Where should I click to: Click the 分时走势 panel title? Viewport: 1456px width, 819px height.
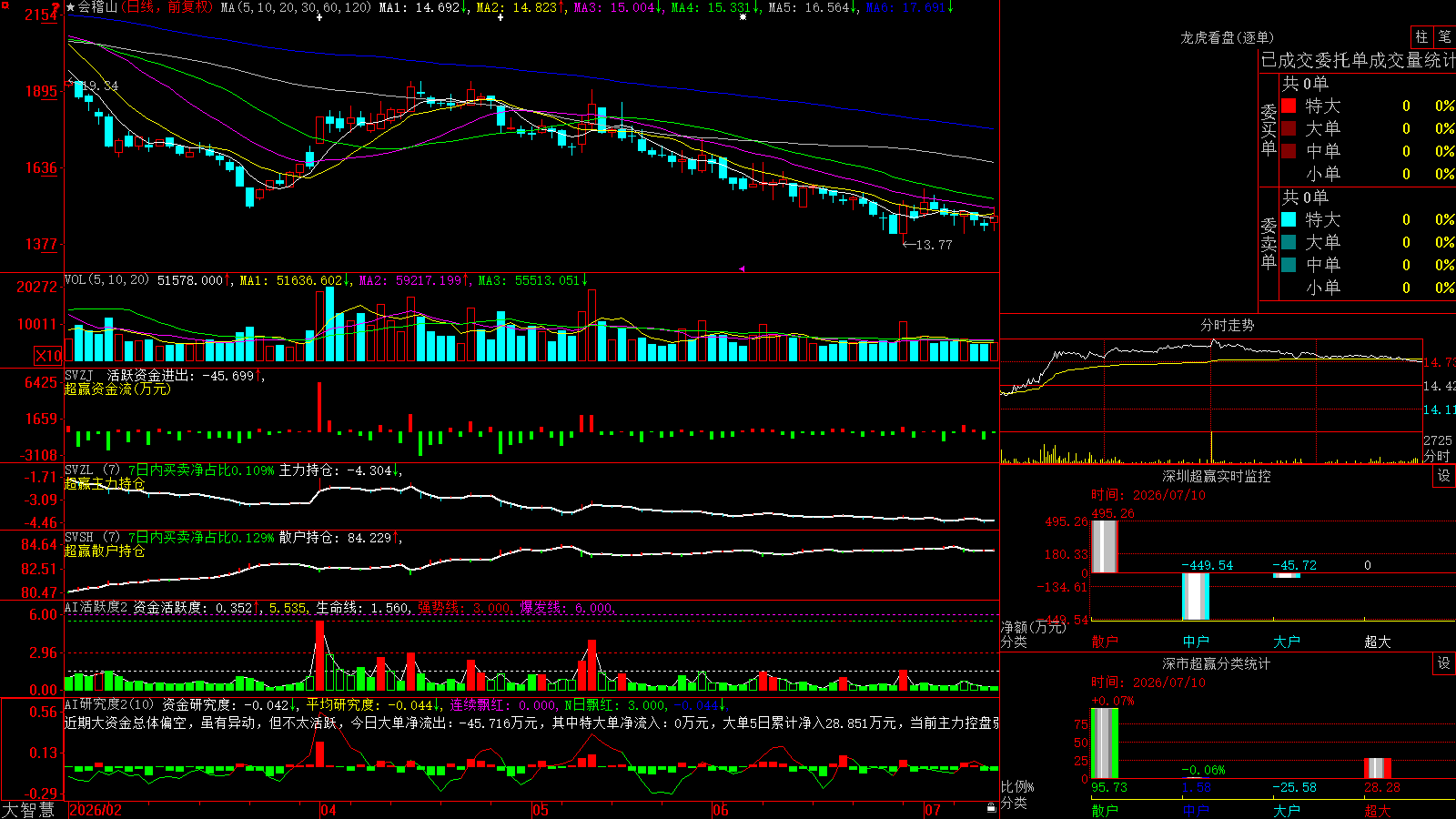[x=1228, y=325]
